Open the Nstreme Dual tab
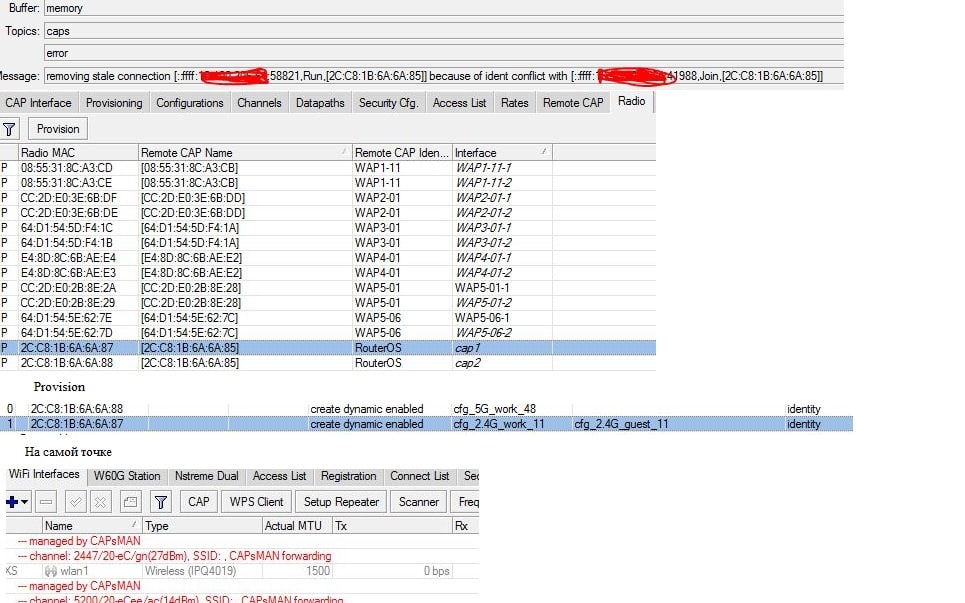Screen dimensions: 965x603 [206, 476]
